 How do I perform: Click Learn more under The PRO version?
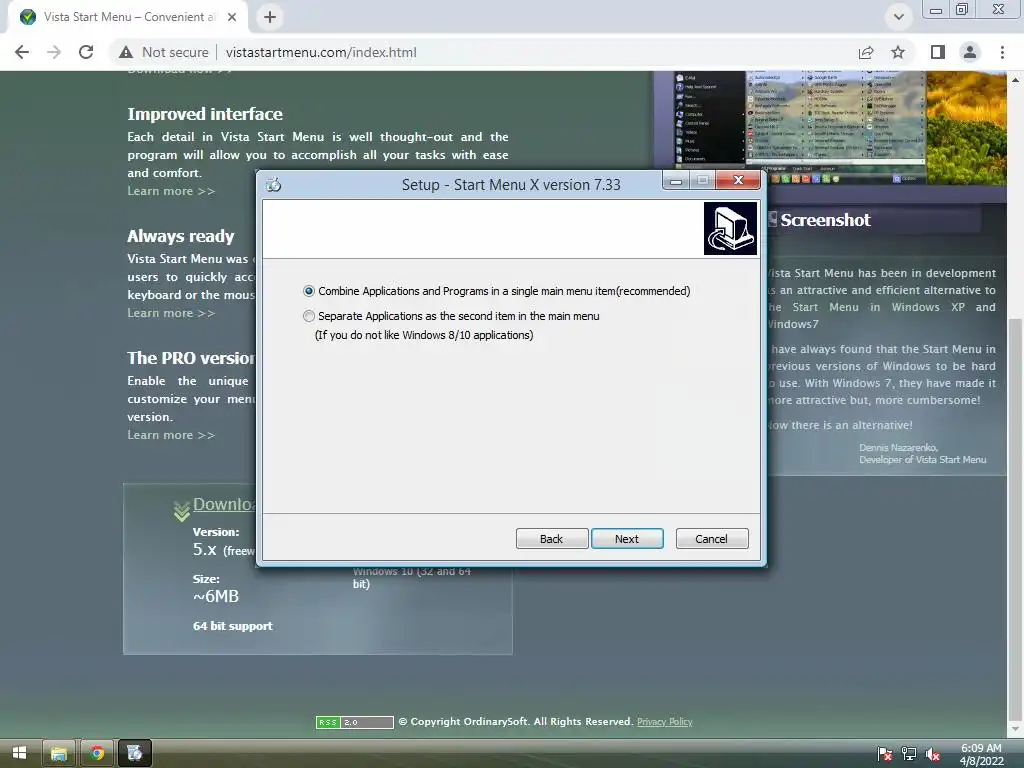pos(171,436)
